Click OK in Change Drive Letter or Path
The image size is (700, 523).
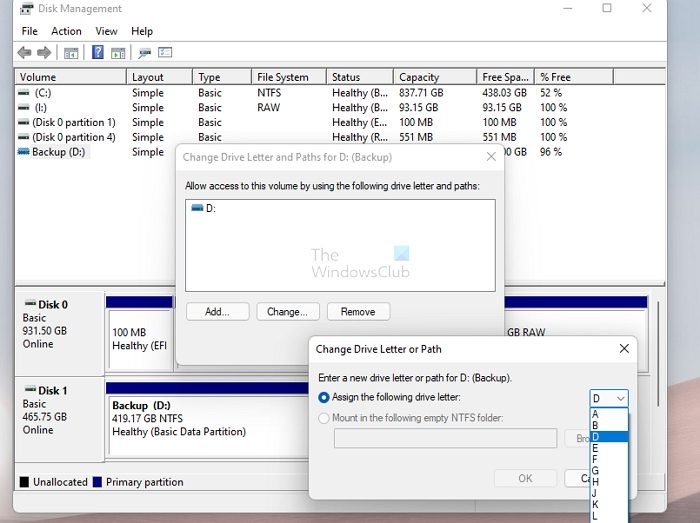[525, 478]
